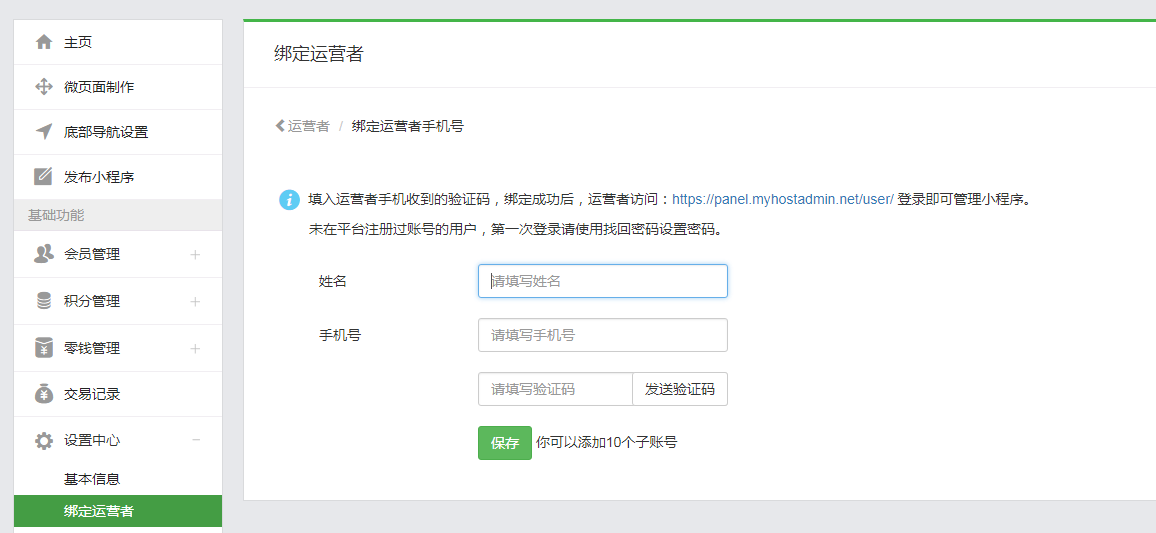The width and height of the screenshot is (1156, 533).
Task: Click the blue info icon above the form
Action: (x=289, y=199)
